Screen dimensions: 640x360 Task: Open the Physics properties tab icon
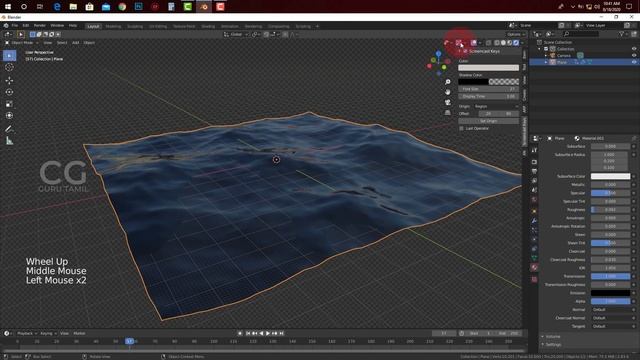click(x=534, y=240)
